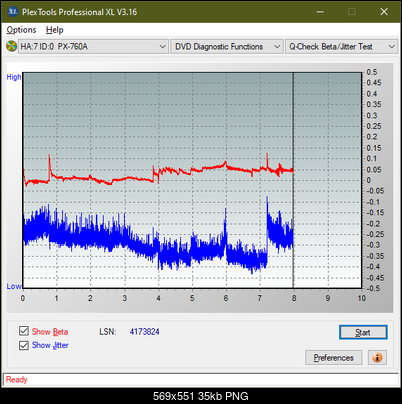Open the Options menu

pyautogui.click(x=21, y=30)
